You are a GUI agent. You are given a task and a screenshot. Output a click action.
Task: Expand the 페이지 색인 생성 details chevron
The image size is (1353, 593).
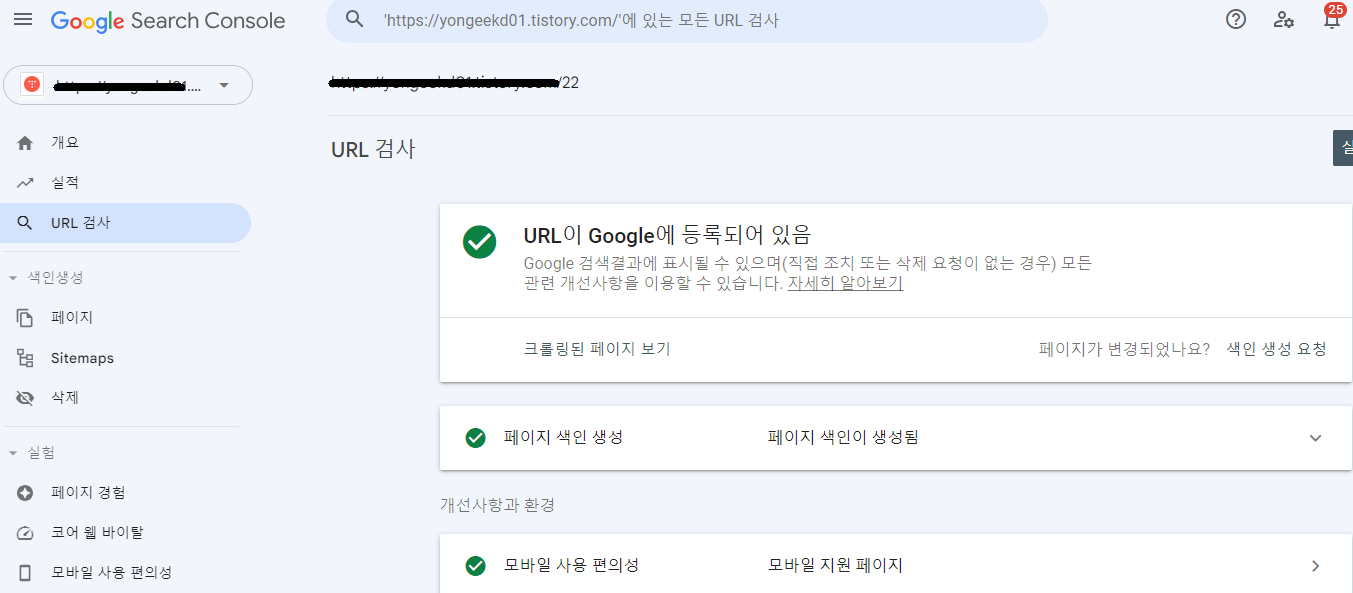tap(1316, 438)
